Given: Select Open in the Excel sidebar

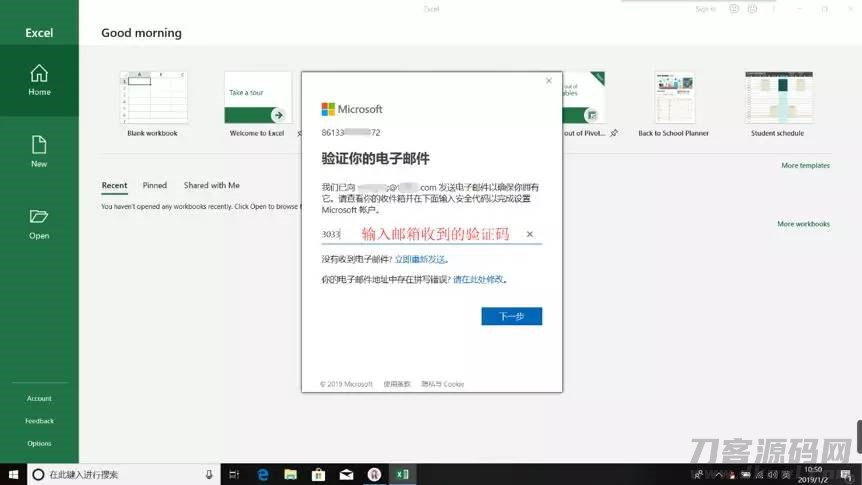Looking at the screenshot, I should (x=39, y=224).
